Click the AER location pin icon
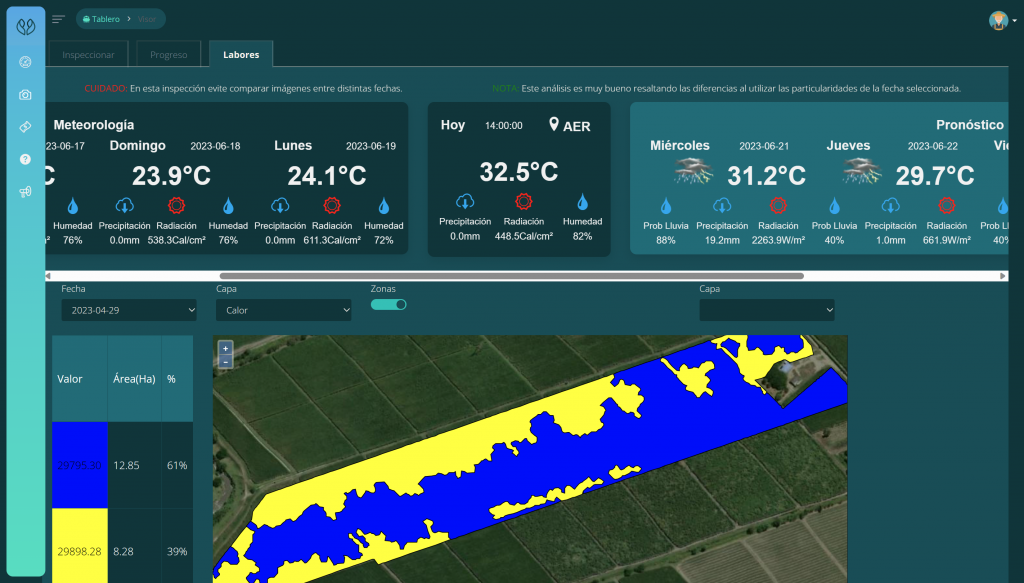The width and height of the screenshot is (1024, 583). (x=555, y=124)
